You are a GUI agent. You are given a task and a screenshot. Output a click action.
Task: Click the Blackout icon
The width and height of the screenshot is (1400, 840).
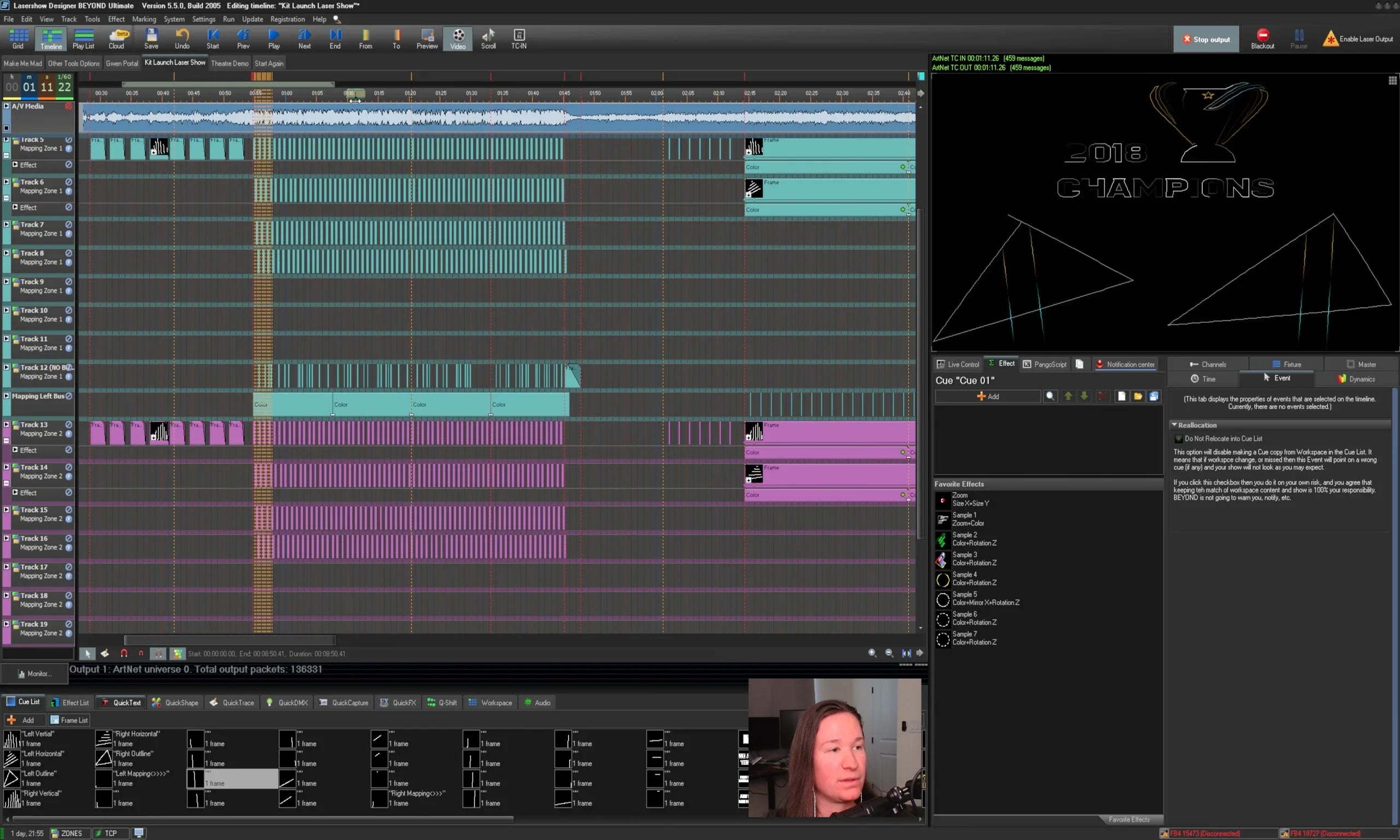point(1262,37)
